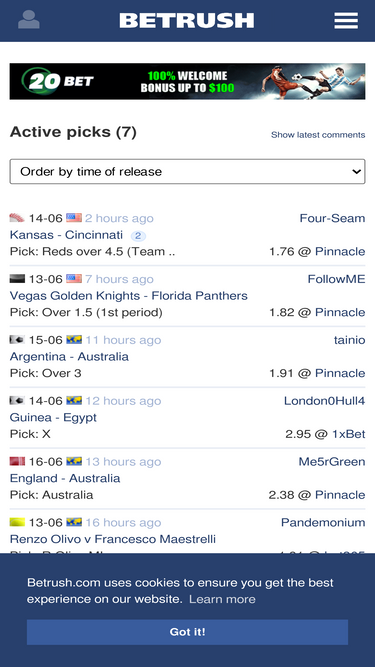Screen dimensions: 375x667
Task: Open the hamburger navigation menu
Action: tap(346, 20)
